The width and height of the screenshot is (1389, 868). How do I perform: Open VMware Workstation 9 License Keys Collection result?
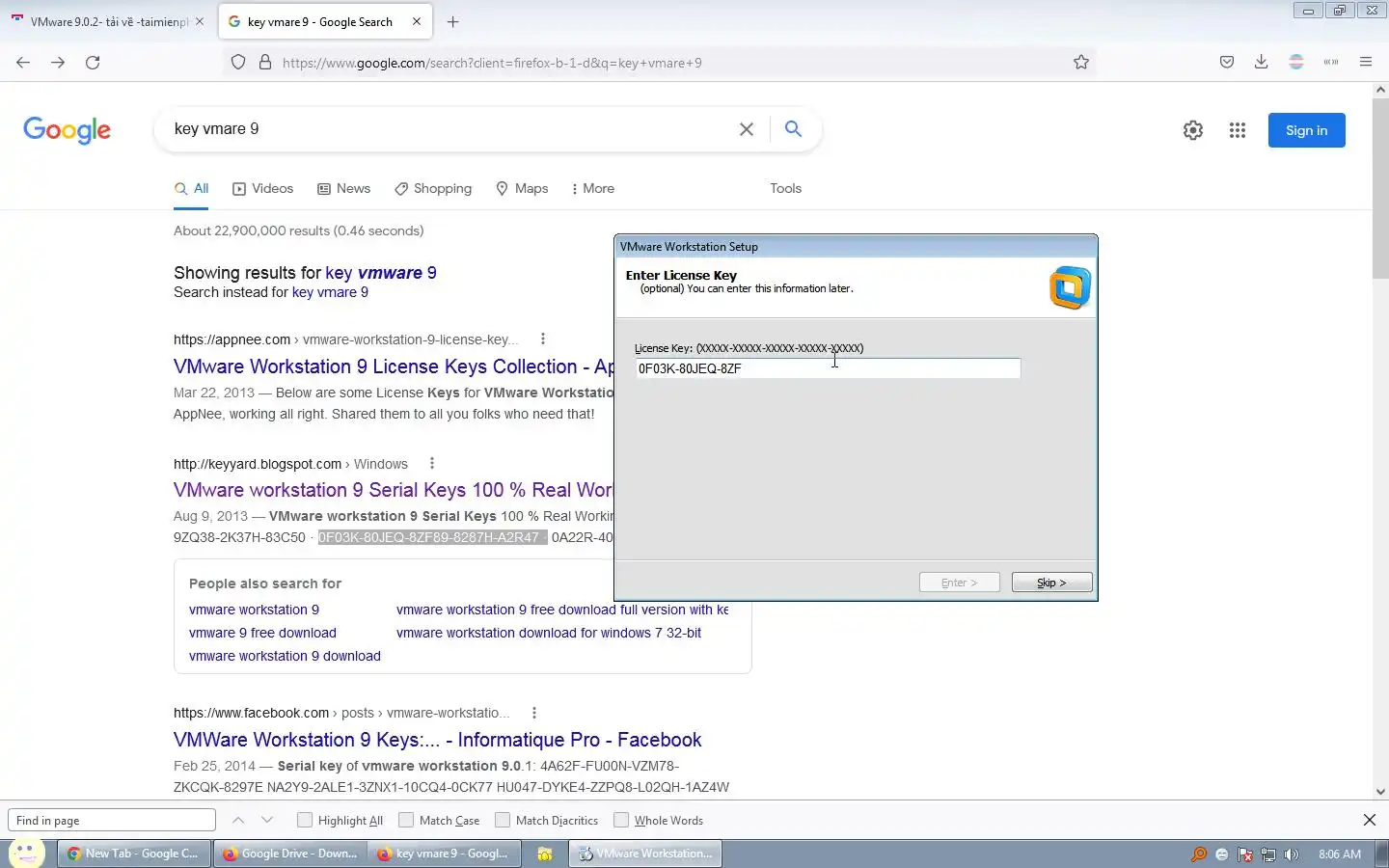394,367
